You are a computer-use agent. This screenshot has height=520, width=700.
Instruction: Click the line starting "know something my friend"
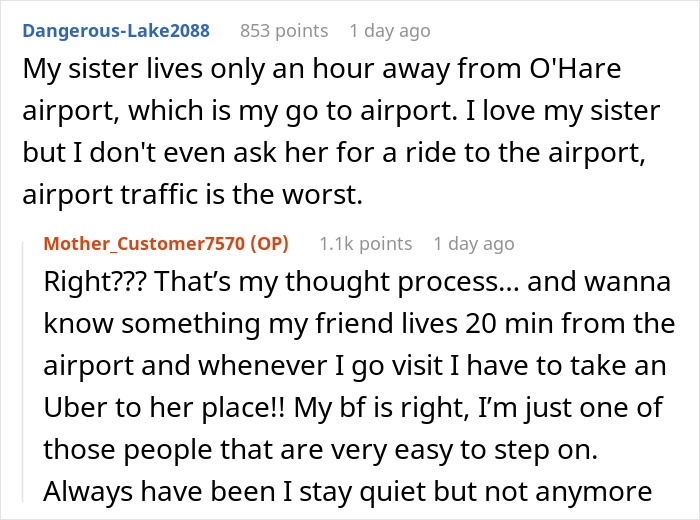coord(360,324)
